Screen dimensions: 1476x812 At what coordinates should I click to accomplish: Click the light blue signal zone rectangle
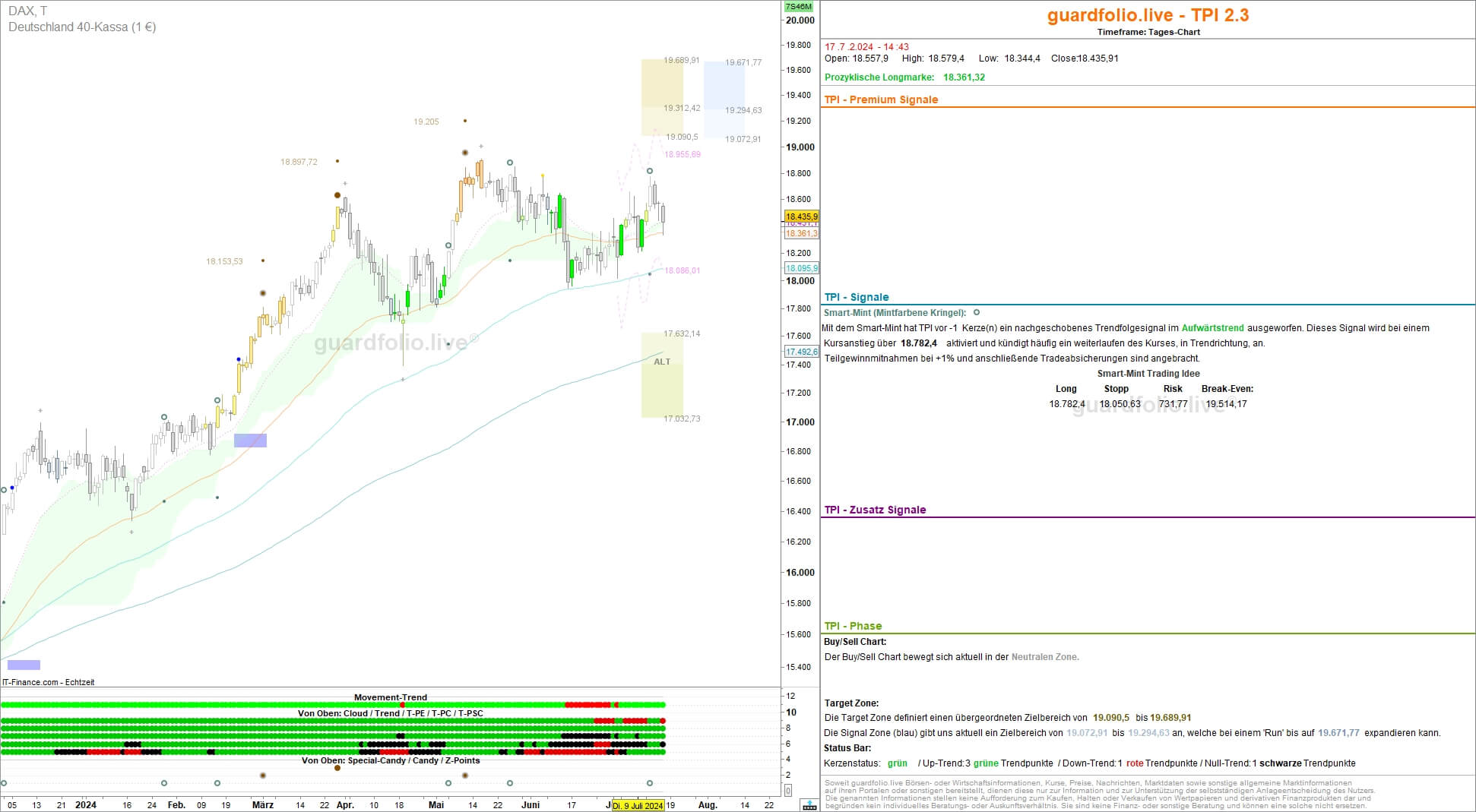724,100
